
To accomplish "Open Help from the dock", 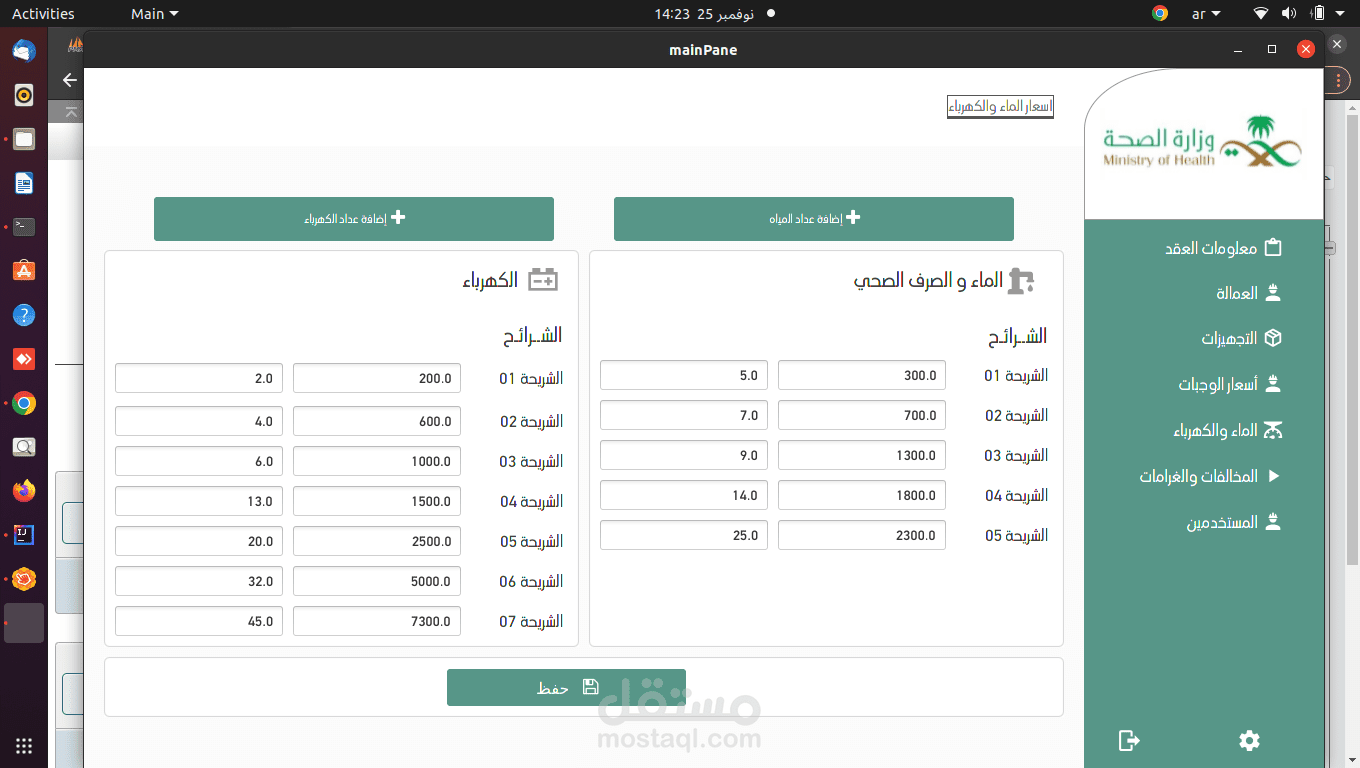I will (x=24, y=315).
